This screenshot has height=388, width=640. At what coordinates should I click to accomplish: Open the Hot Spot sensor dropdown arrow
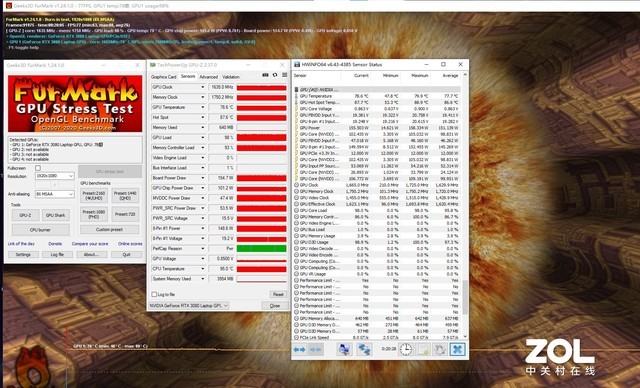202,118
